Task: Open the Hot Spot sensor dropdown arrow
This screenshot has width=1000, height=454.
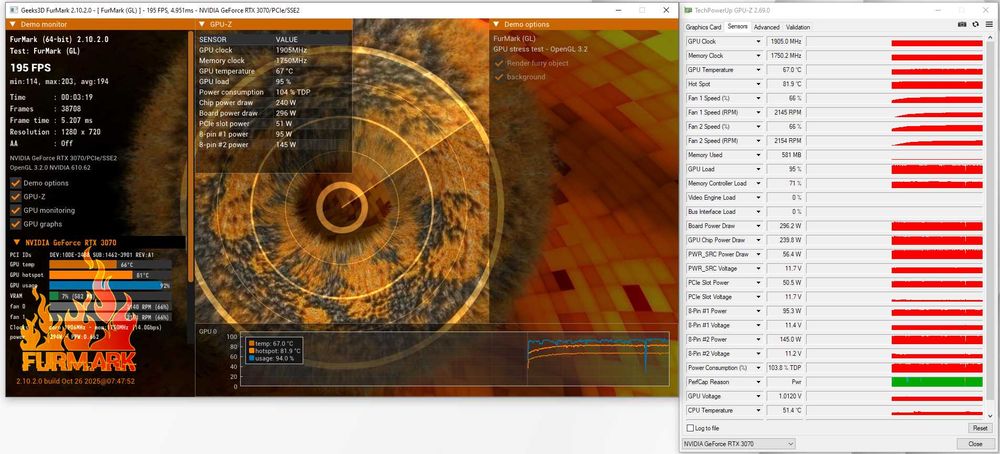Action: click(758, 84)
